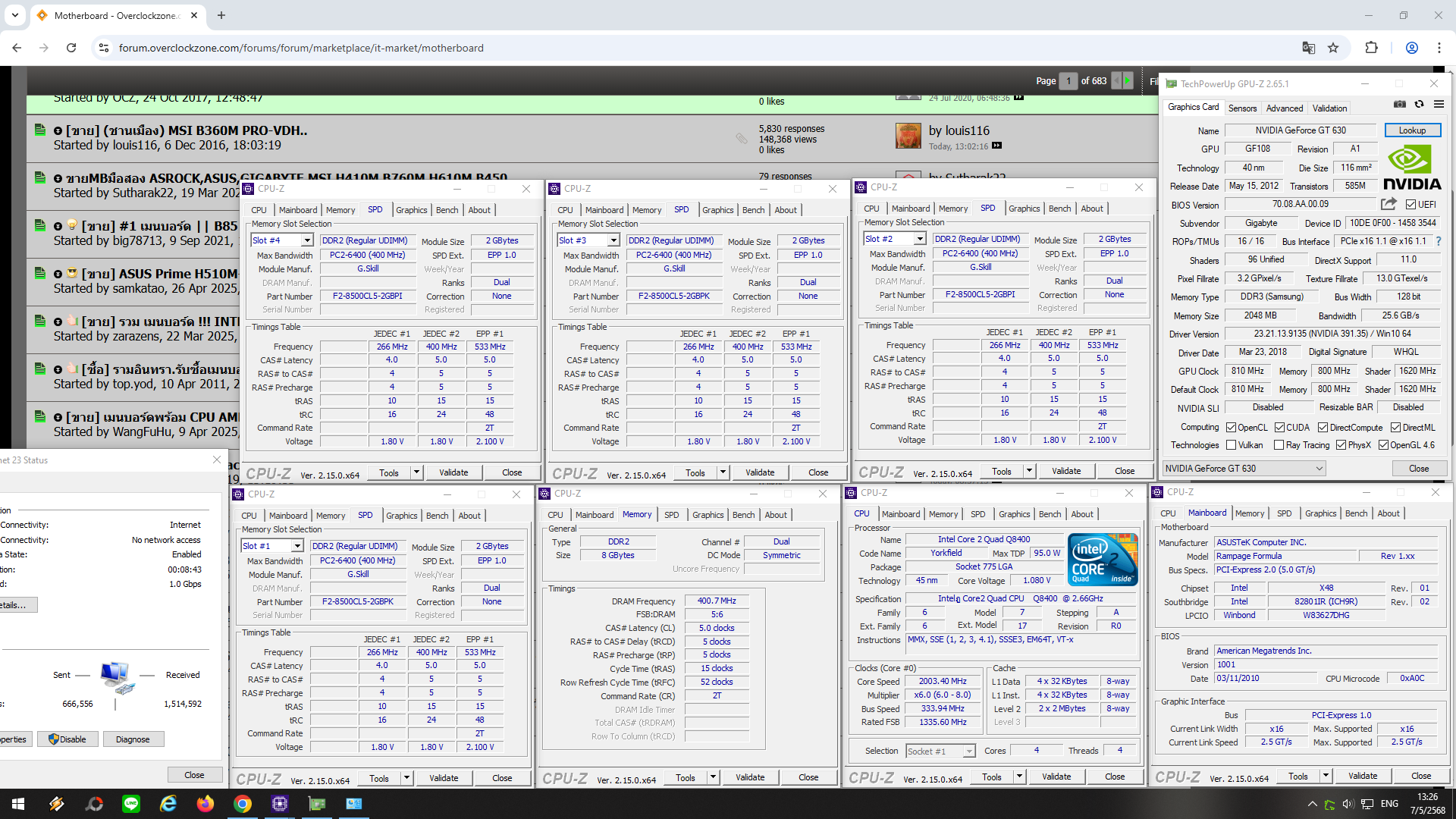Open the Socket #1 selection dropdown
The width and height of the screenshot is (1456, 819).
click(x=968, y=752)
